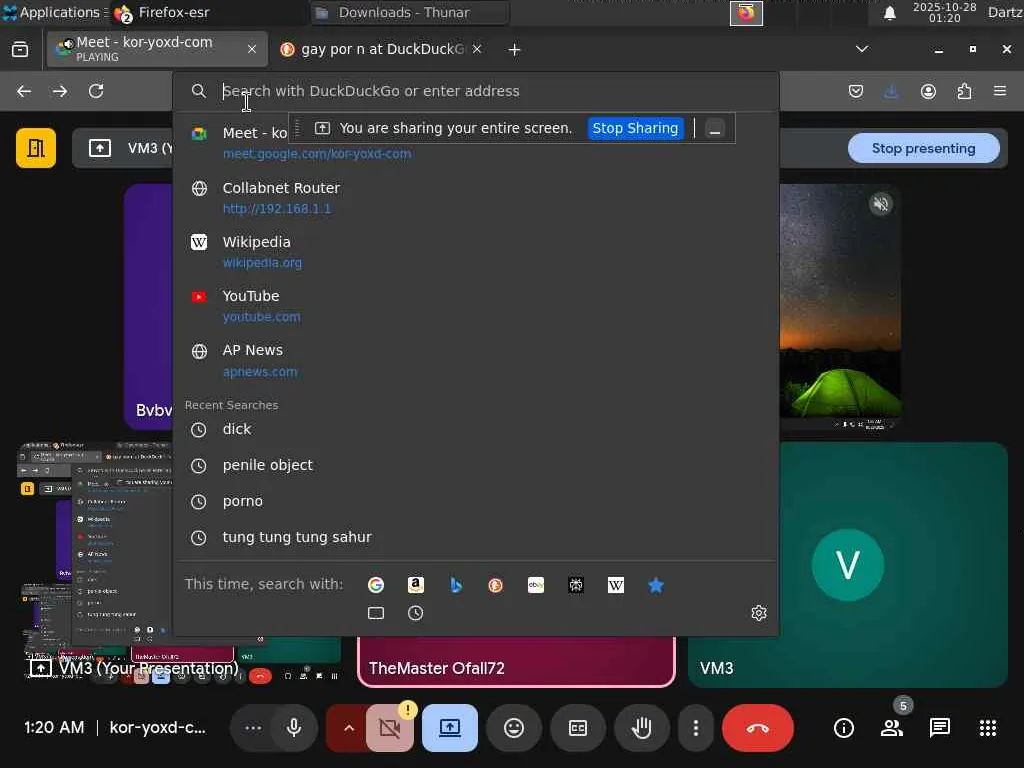Search this time with Amazon
The width and height of the screenshot is (1024, 768).
416,585
